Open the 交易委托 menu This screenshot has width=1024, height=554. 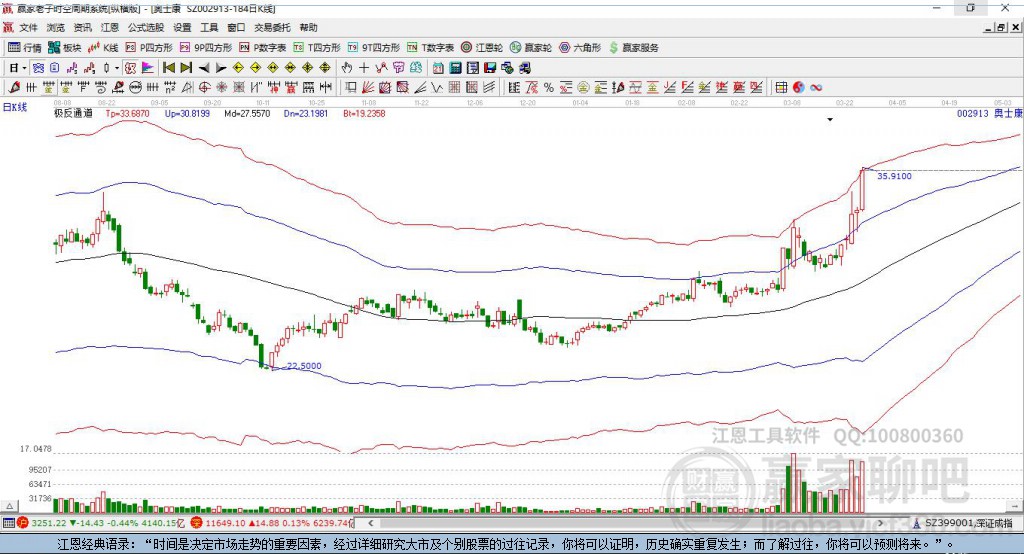[x=272, y=27]
